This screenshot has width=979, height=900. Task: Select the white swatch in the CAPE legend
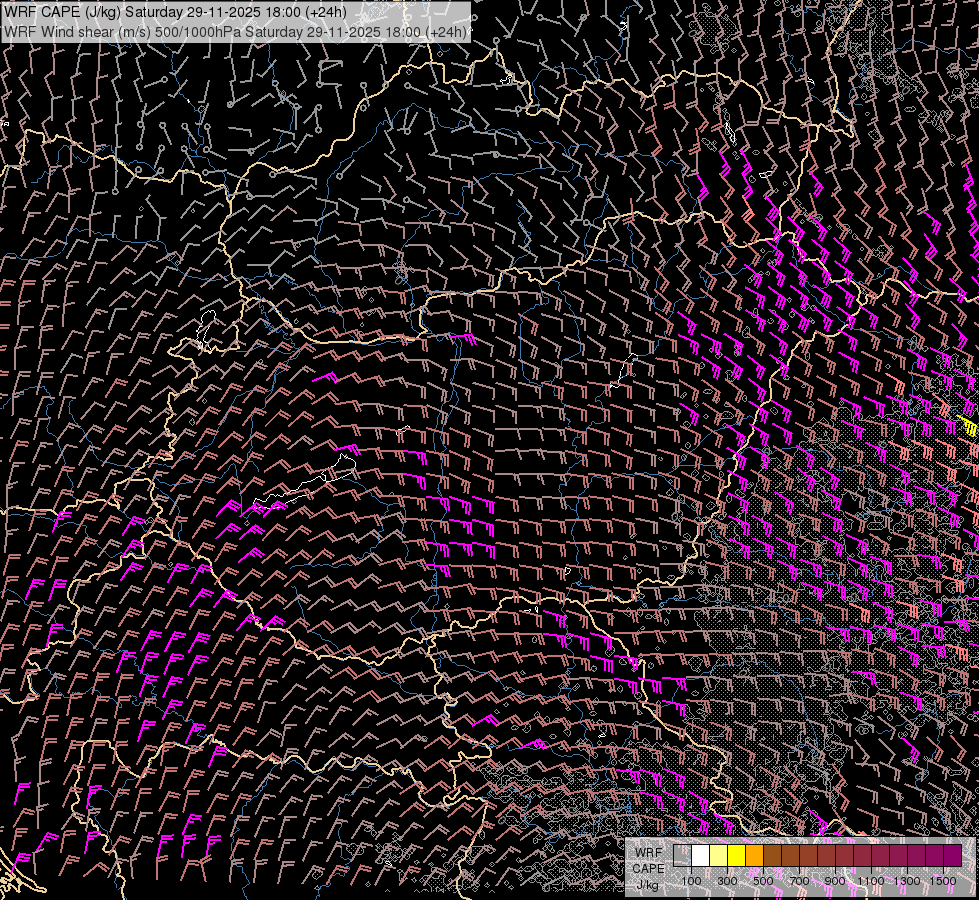click(700, 855)
